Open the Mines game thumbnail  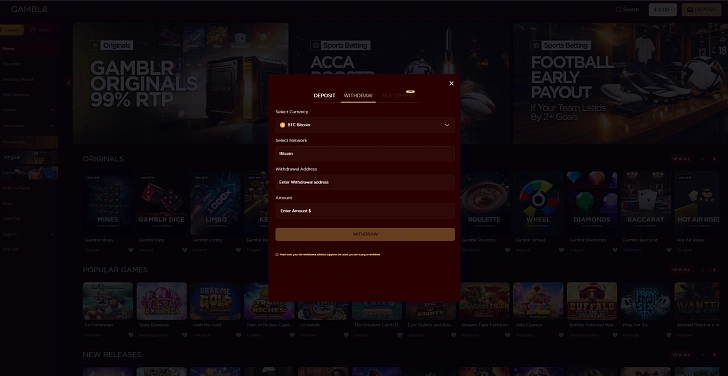(108, 203)
